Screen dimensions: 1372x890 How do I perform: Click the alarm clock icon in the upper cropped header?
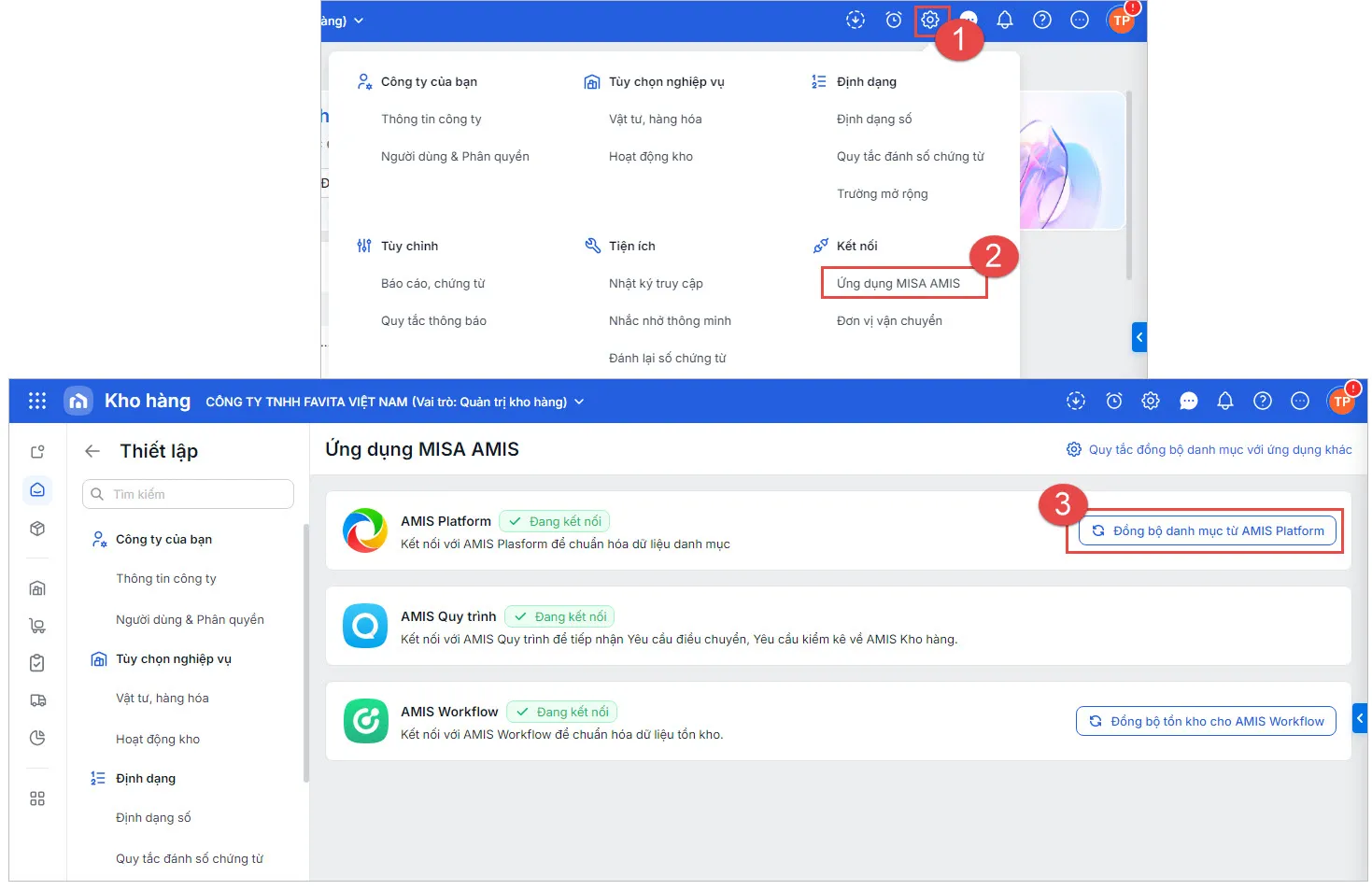coord(894,20)
